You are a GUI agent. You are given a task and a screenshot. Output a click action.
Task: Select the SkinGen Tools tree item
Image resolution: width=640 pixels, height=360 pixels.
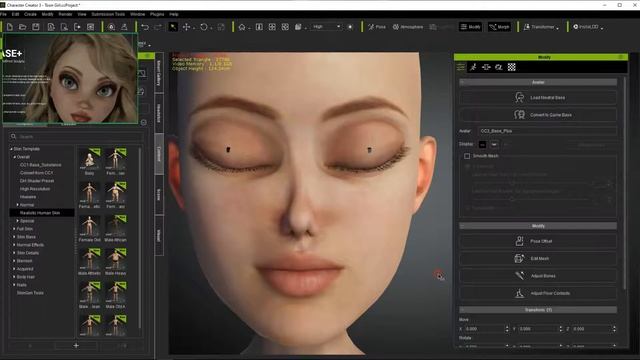30,293
